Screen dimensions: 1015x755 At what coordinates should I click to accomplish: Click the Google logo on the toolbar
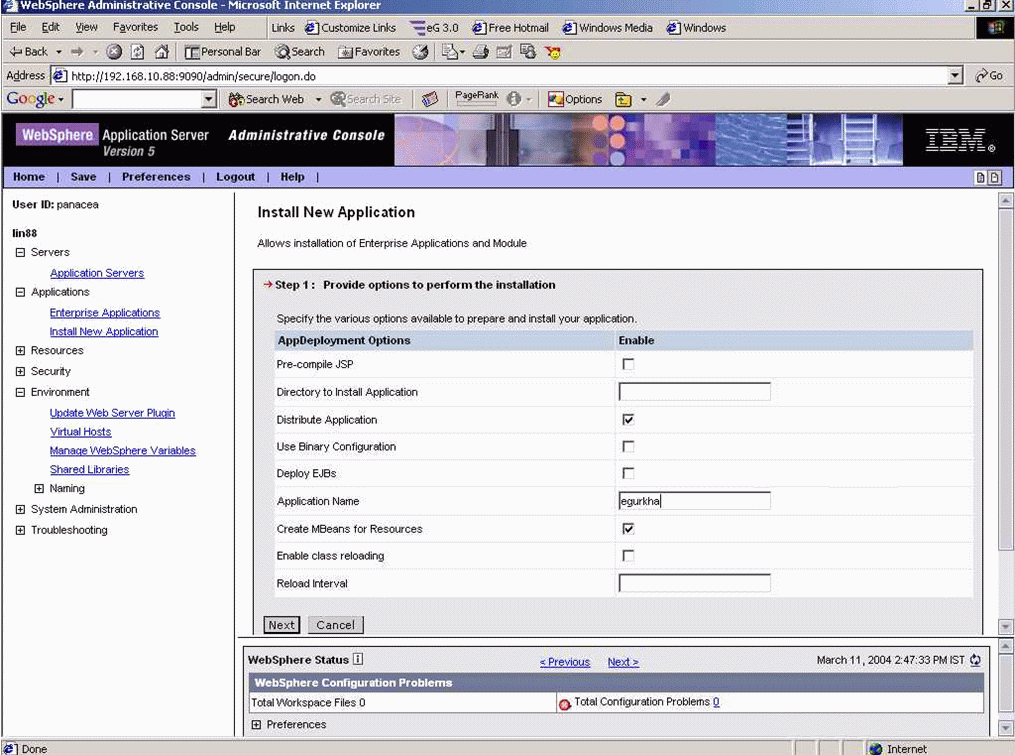[x=30, y=99]
